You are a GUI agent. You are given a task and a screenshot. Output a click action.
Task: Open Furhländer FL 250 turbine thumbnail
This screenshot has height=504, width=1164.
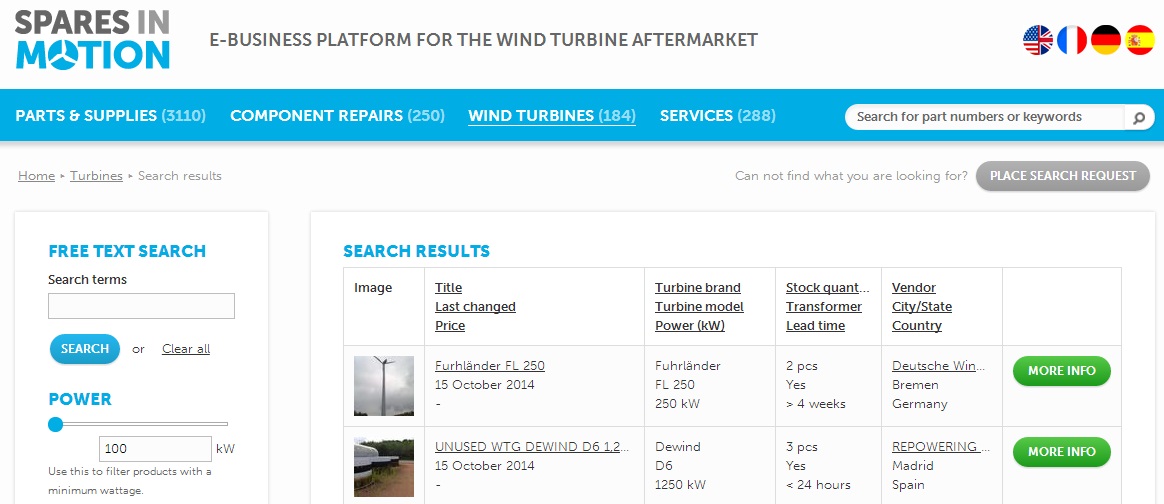[x=383, y=386]
